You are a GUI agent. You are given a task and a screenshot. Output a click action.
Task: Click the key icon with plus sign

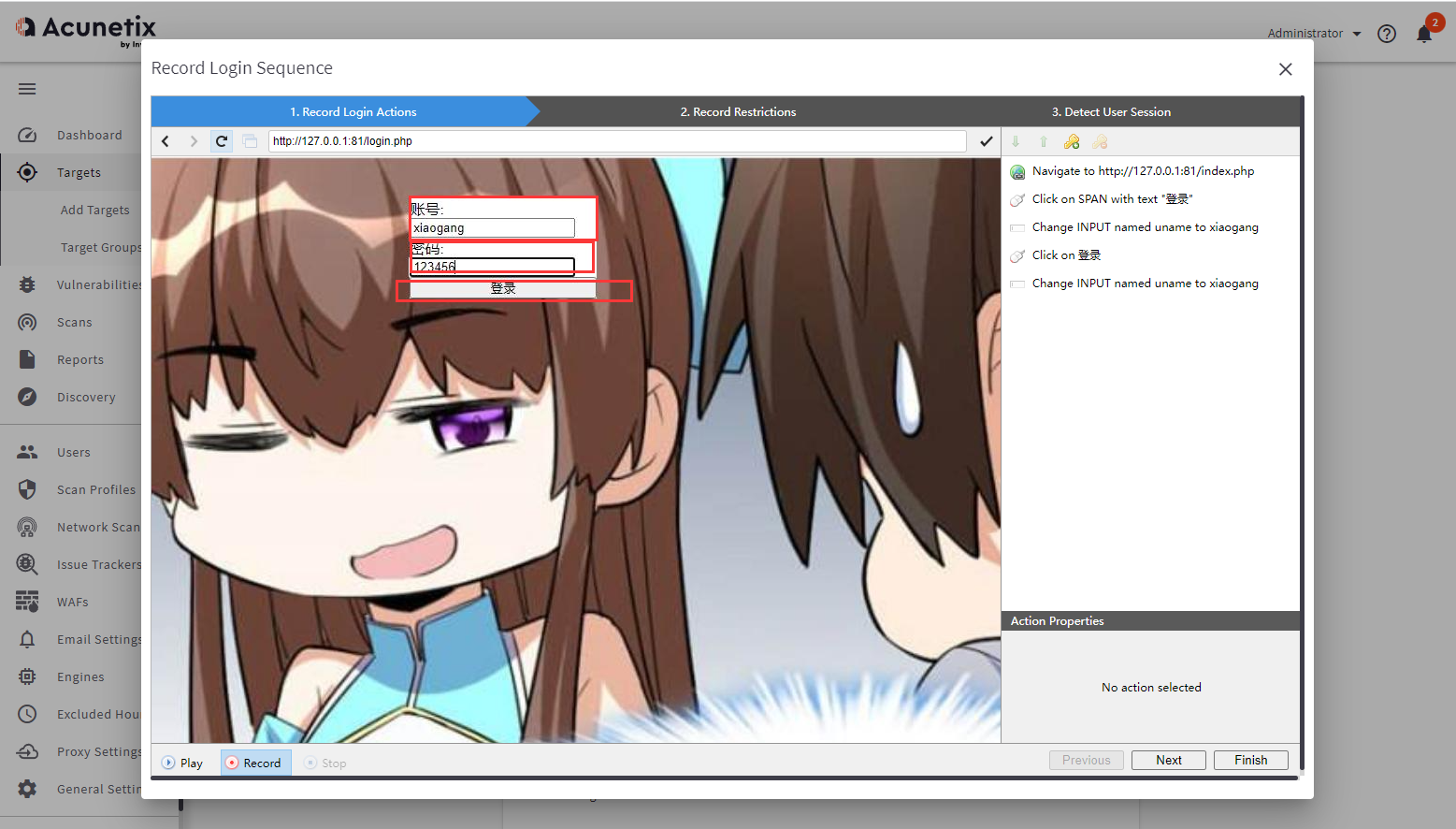point(1072,142)
